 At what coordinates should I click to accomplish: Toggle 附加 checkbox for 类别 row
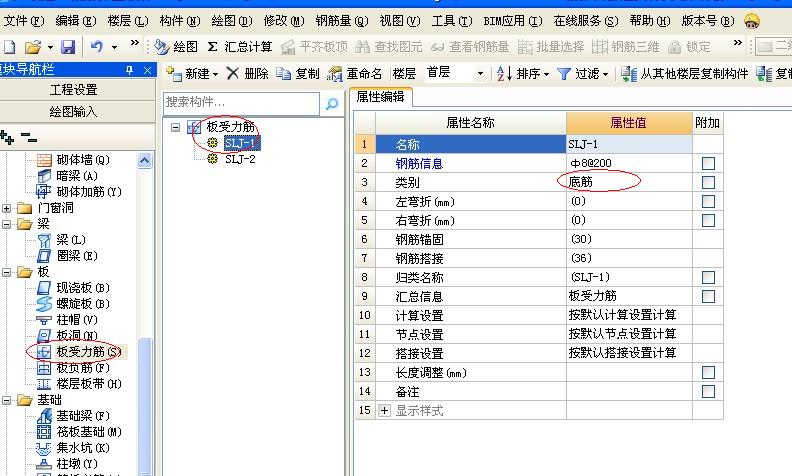click(x=708, y=182)
